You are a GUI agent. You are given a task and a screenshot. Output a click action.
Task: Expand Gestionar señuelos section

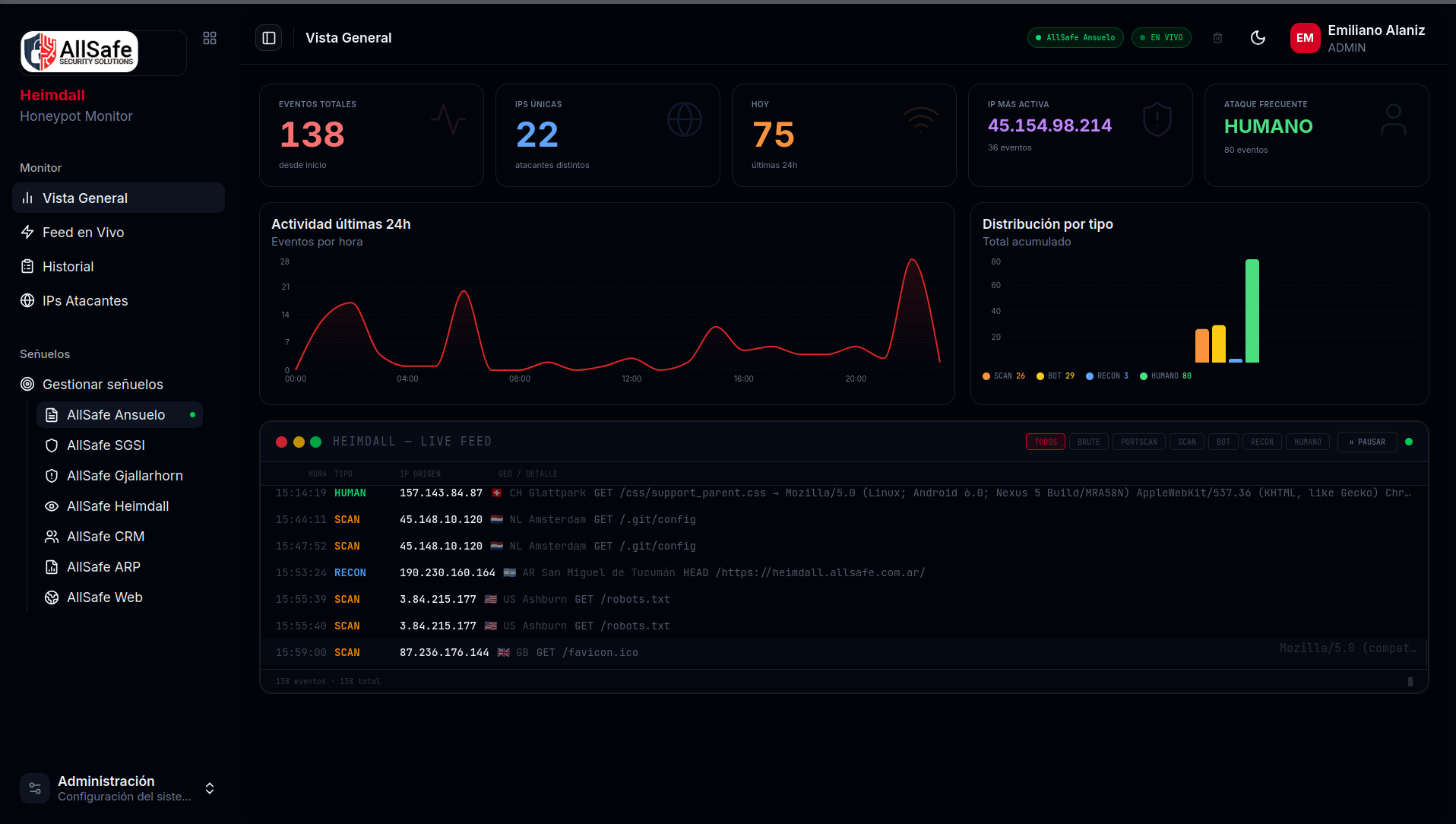119,384
